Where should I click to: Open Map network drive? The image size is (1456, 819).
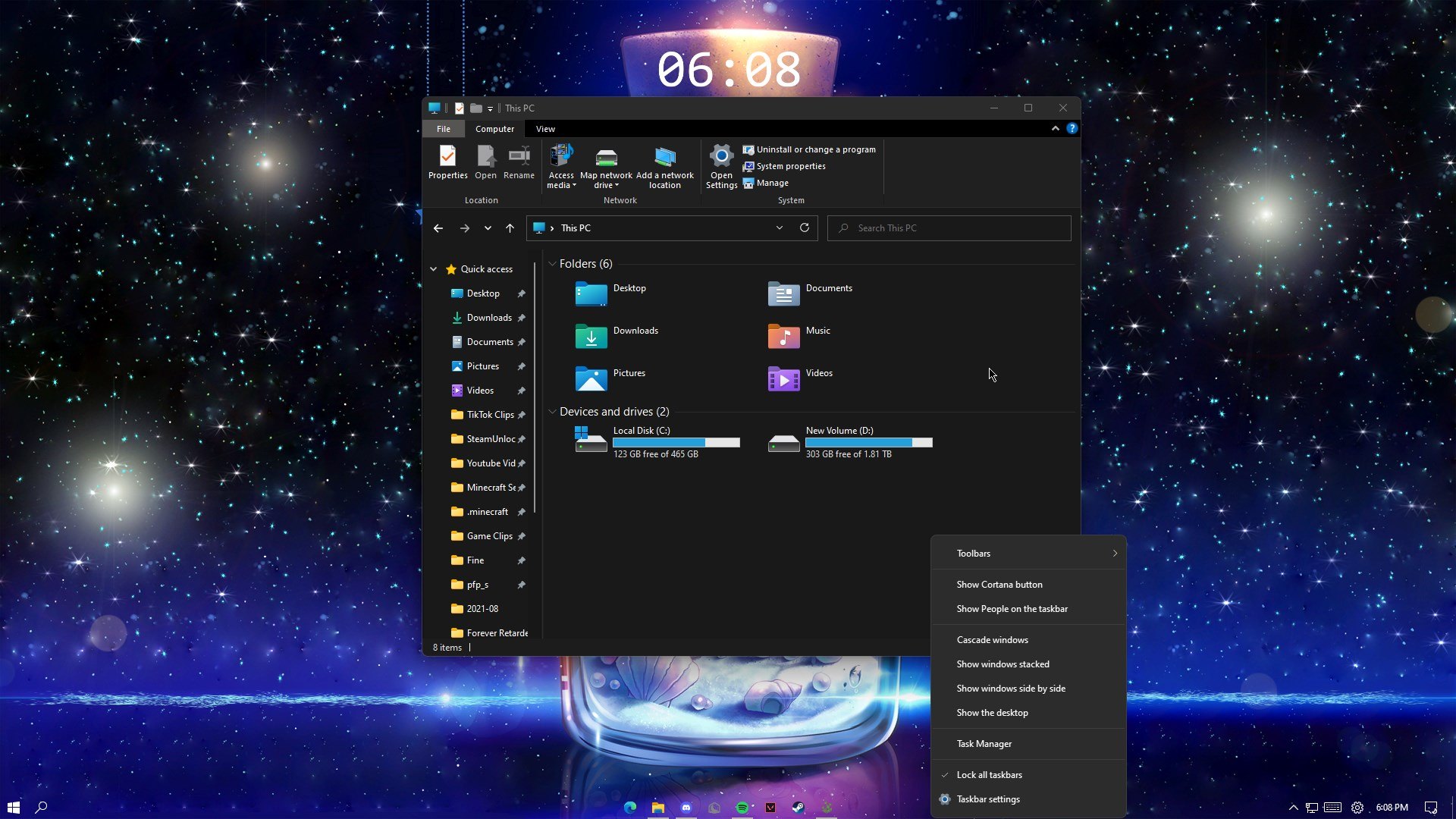coord(606,158)
